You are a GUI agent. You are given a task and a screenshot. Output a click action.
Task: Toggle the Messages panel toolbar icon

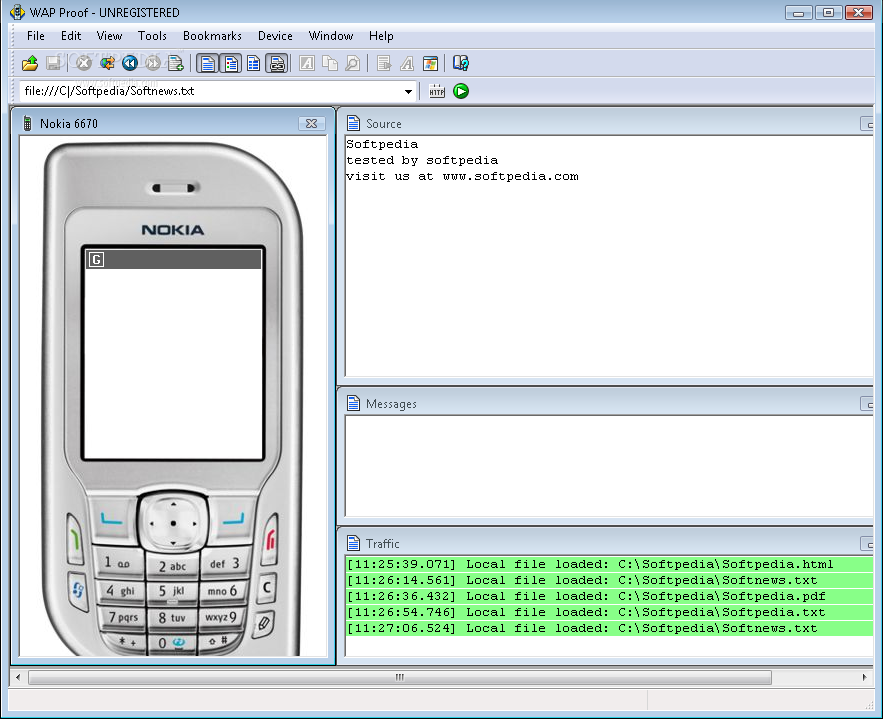pos(231,63)
